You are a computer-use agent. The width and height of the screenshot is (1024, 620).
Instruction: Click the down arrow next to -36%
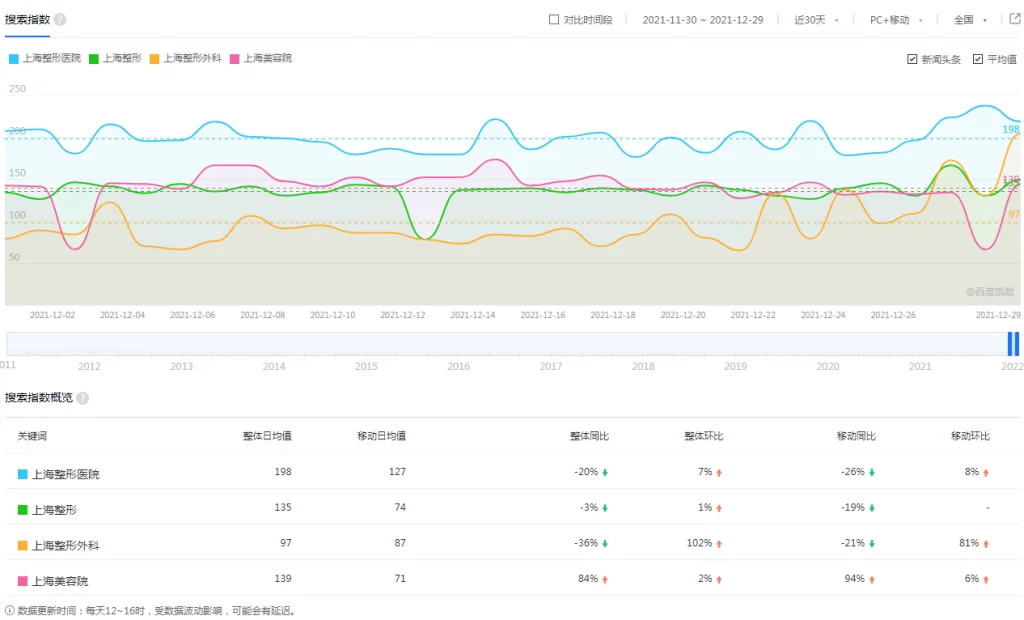click(605, 544)
